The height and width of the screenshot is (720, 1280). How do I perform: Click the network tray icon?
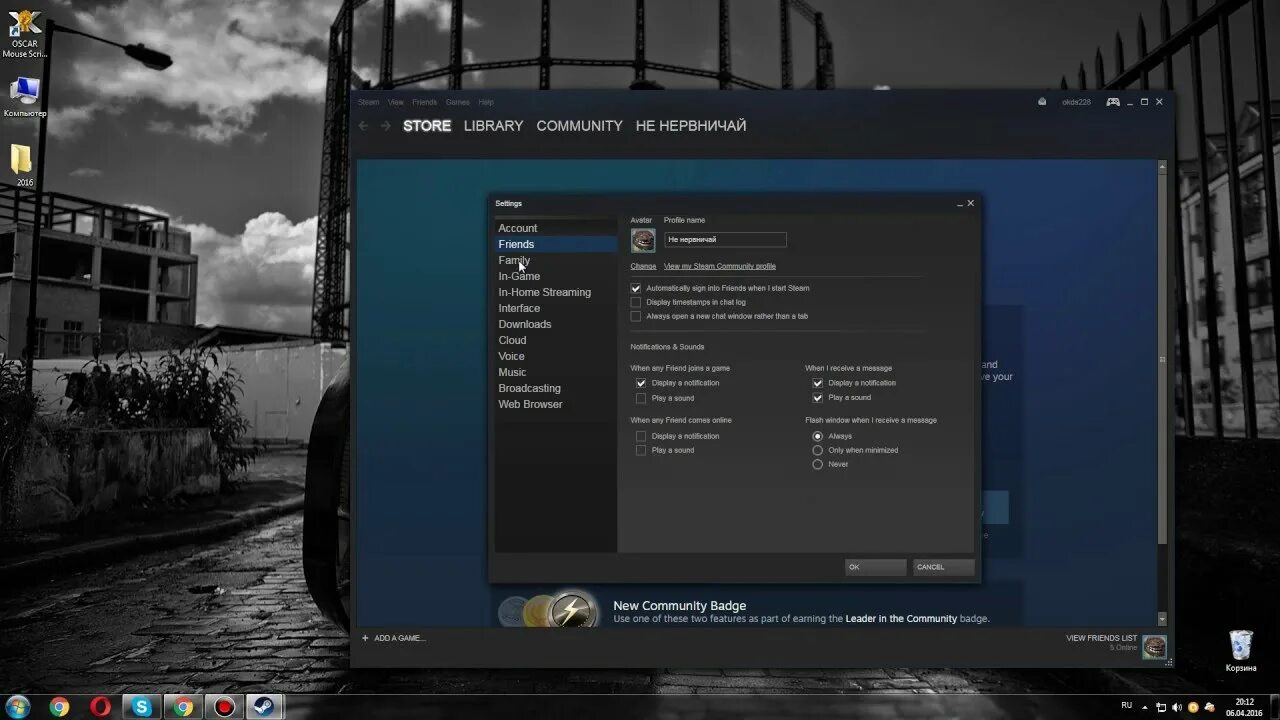point(1161,707)
